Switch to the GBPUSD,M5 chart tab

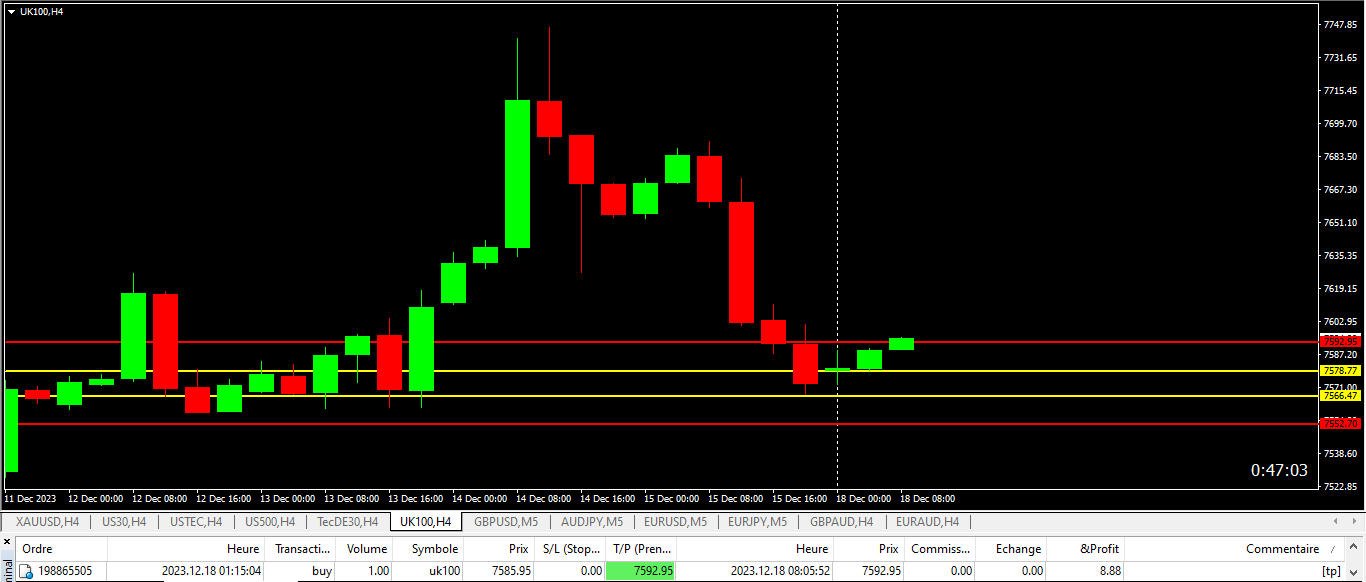coord(506,521)
